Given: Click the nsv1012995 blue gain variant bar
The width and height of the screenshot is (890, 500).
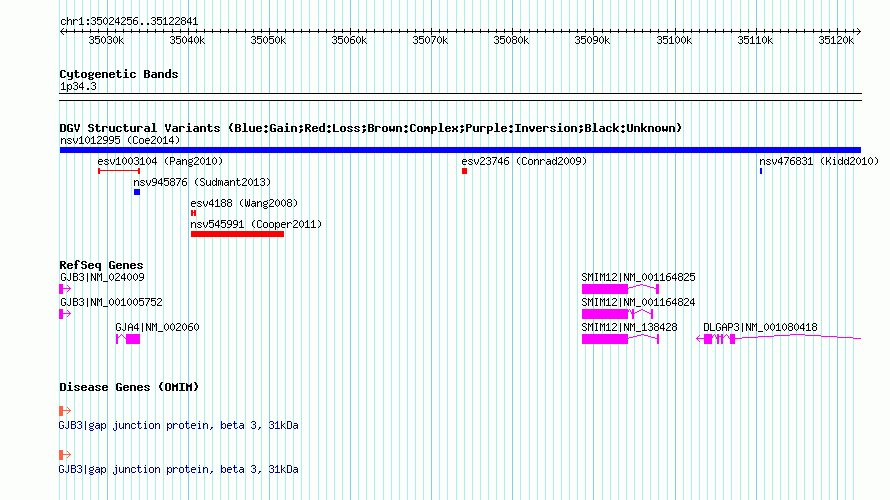Looking at the screenshot, I should (460, 150).
